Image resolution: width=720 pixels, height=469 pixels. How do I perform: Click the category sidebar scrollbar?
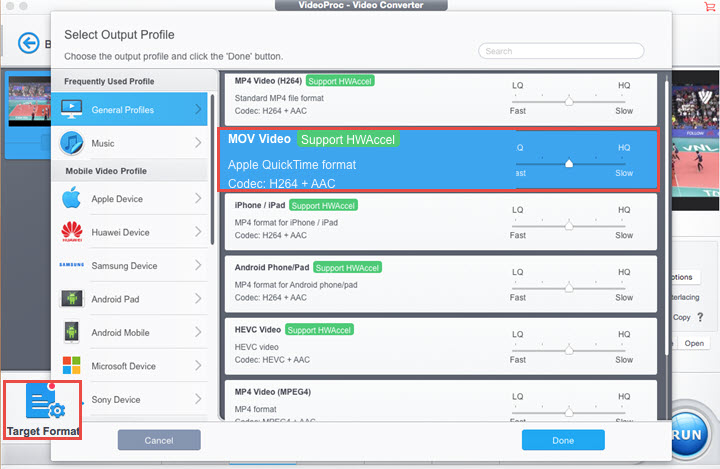point(212,169)
